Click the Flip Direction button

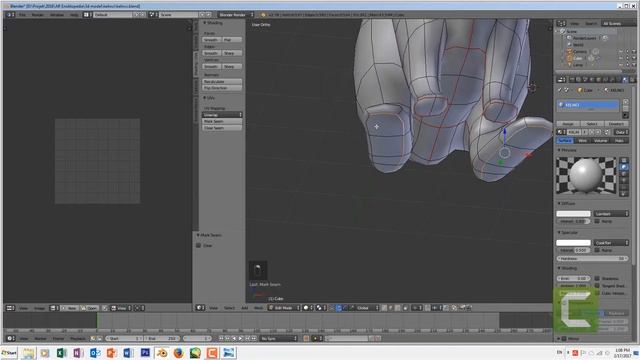coord(222,88)
